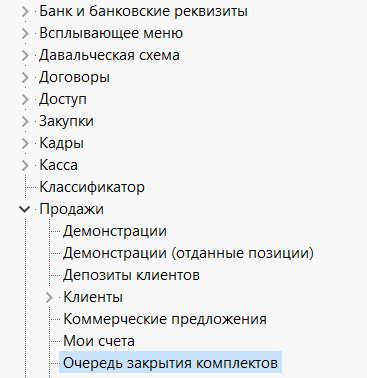Select the Продажи label
The width and height of the screenshot is (367, 378).
(71, 210)
